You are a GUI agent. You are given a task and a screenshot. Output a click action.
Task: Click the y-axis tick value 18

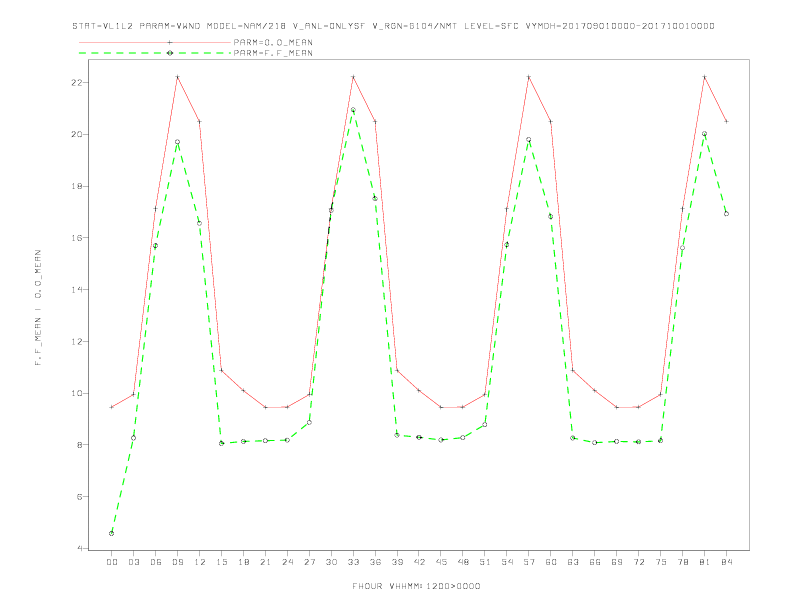tap(76, 186)
